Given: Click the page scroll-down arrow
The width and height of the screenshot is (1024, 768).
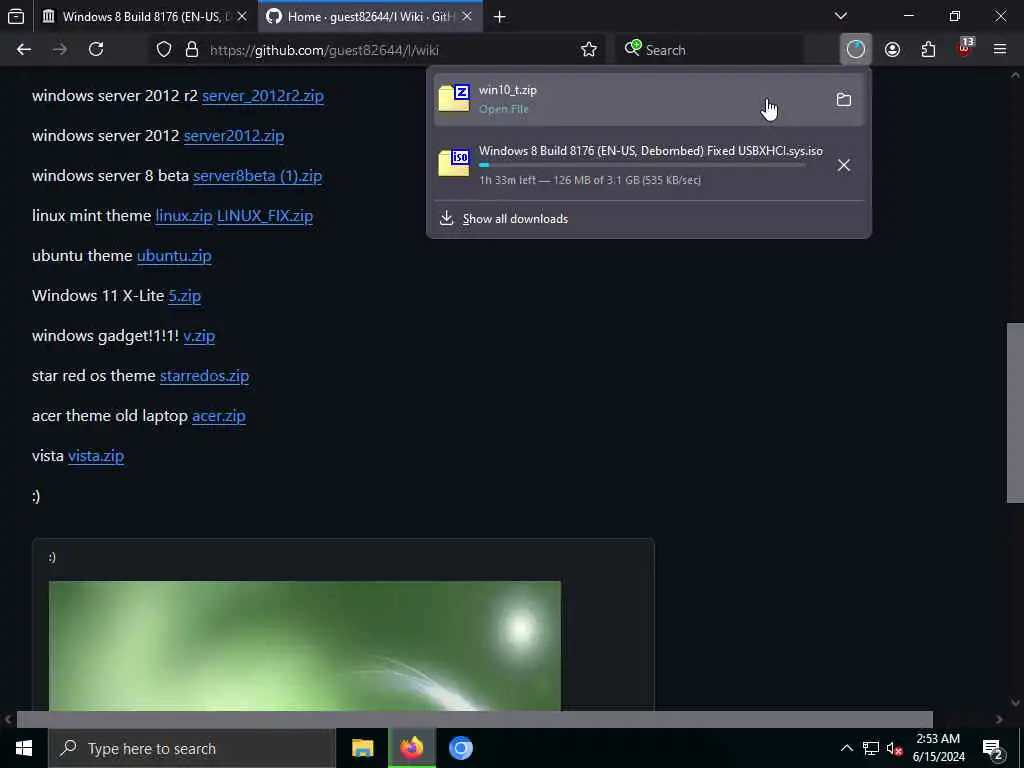Looking at the screenshot, I should [1015, 703].
